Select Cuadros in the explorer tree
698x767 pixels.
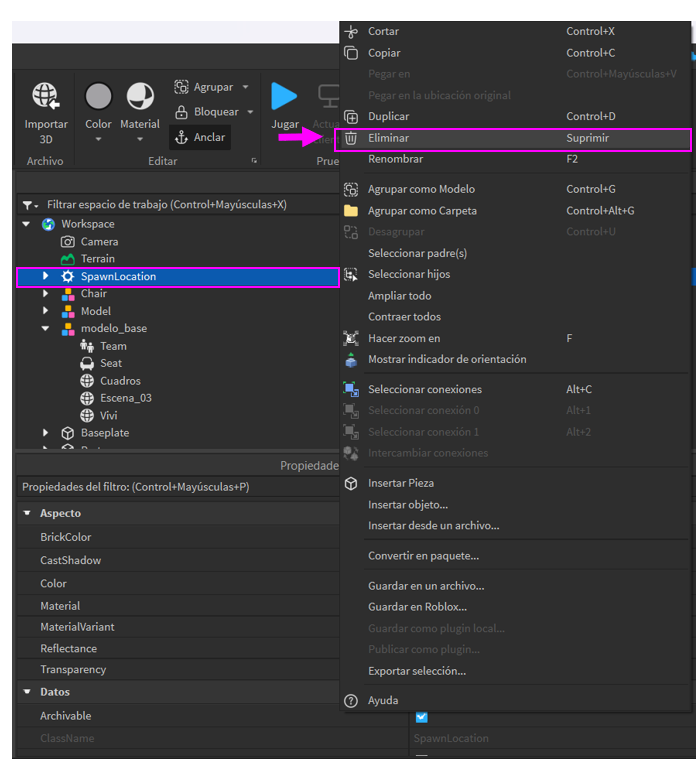click(120, 381)
